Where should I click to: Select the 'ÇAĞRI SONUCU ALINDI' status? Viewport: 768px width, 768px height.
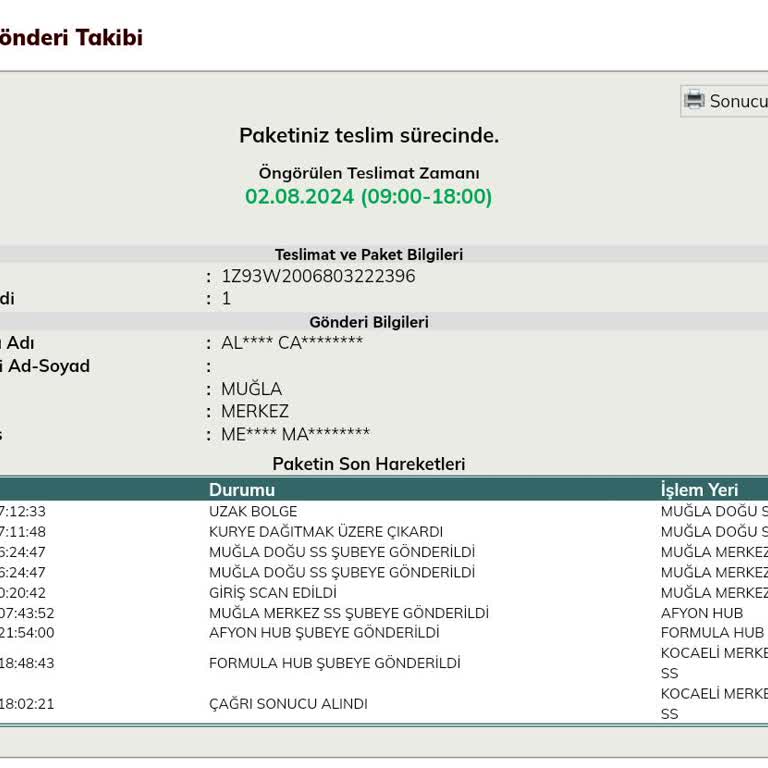(288, 704)
